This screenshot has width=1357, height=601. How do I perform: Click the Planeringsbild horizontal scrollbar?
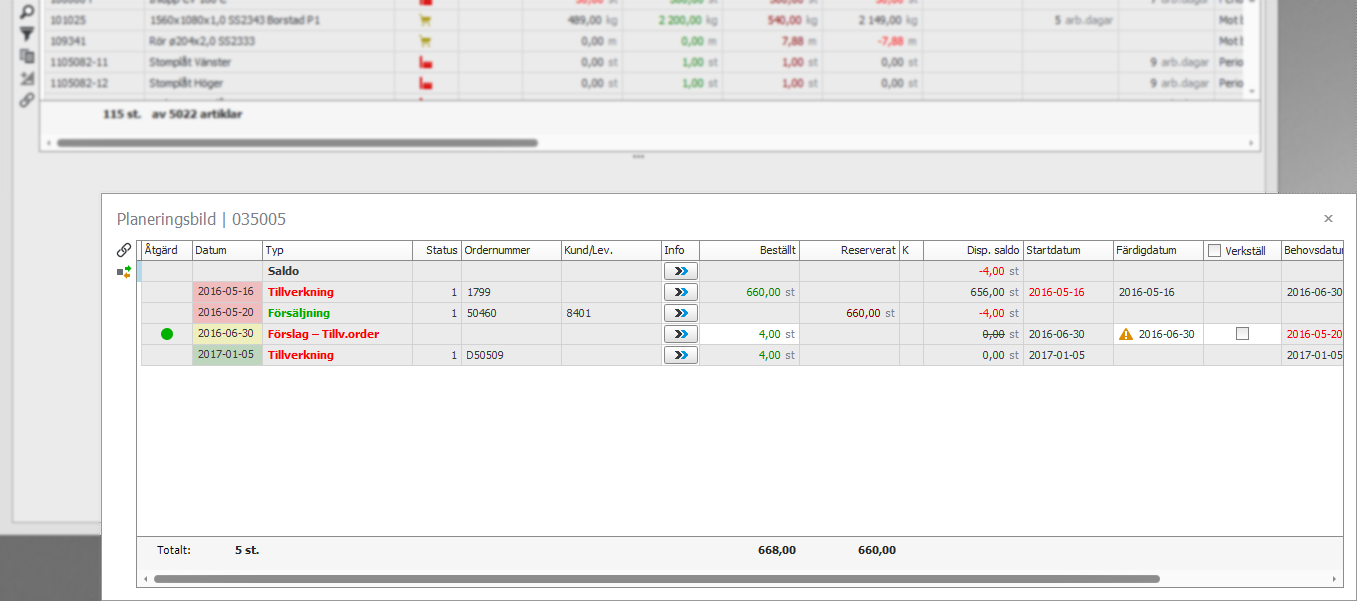click(656, 579)
